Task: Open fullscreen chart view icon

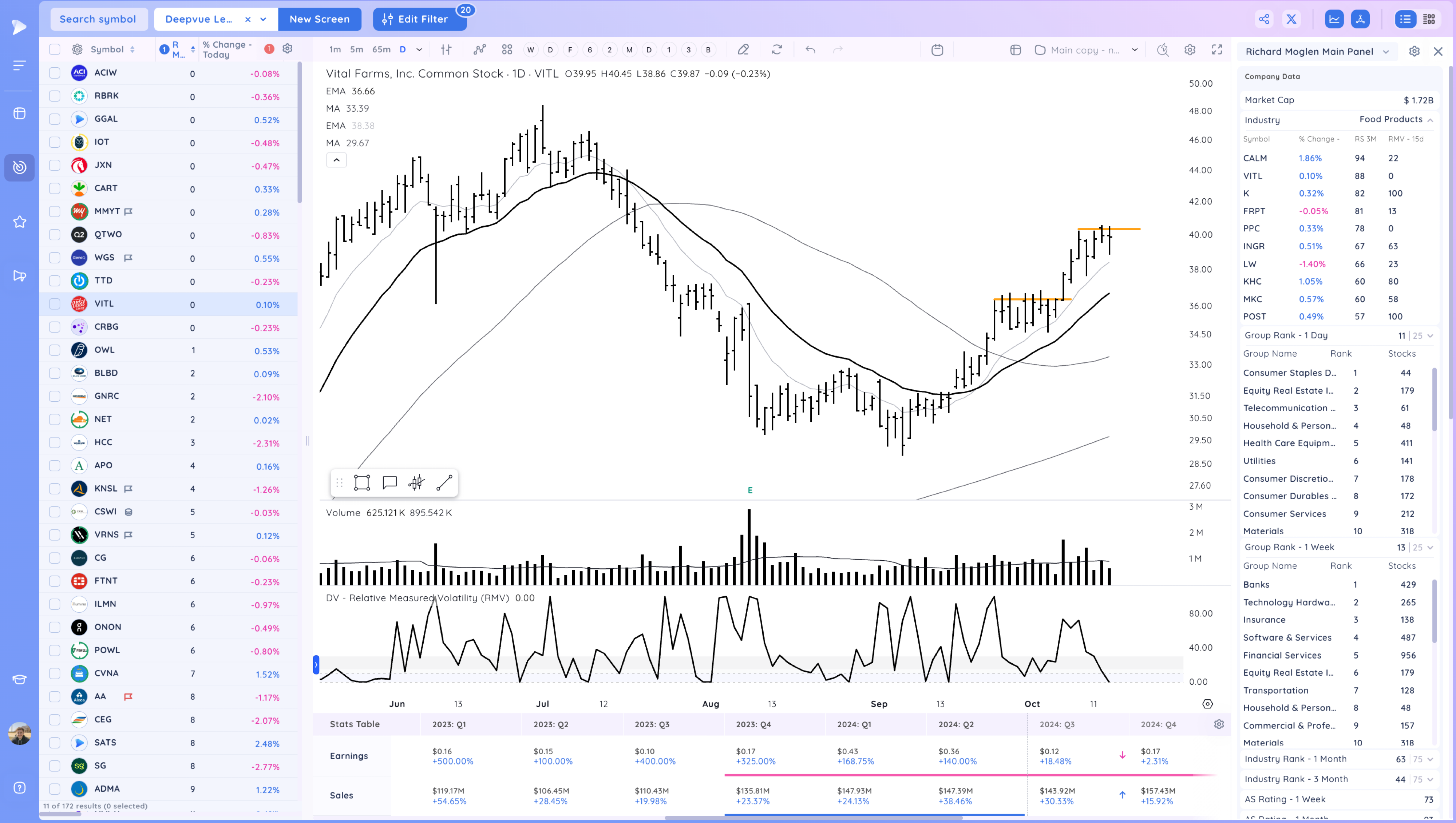Action: click(x=1217, y=50)
